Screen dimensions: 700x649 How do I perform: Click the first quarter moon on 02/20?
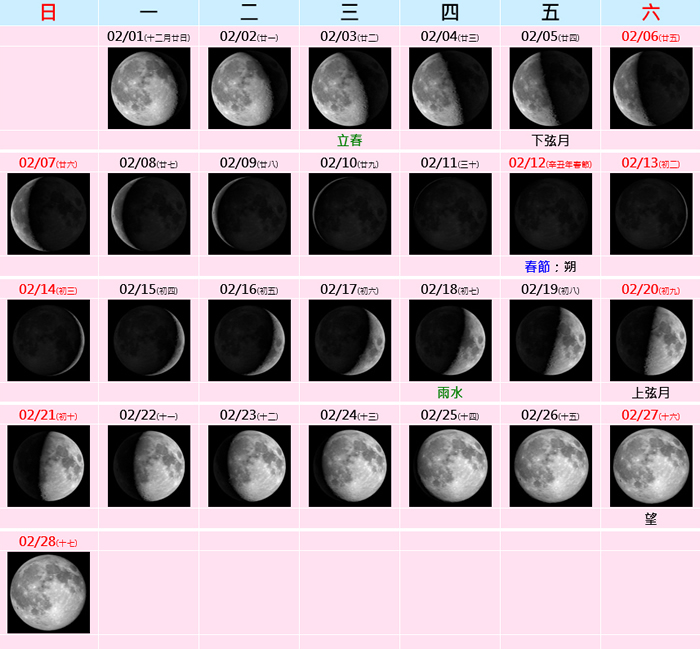pyautogui.click(x=651, y=340)
